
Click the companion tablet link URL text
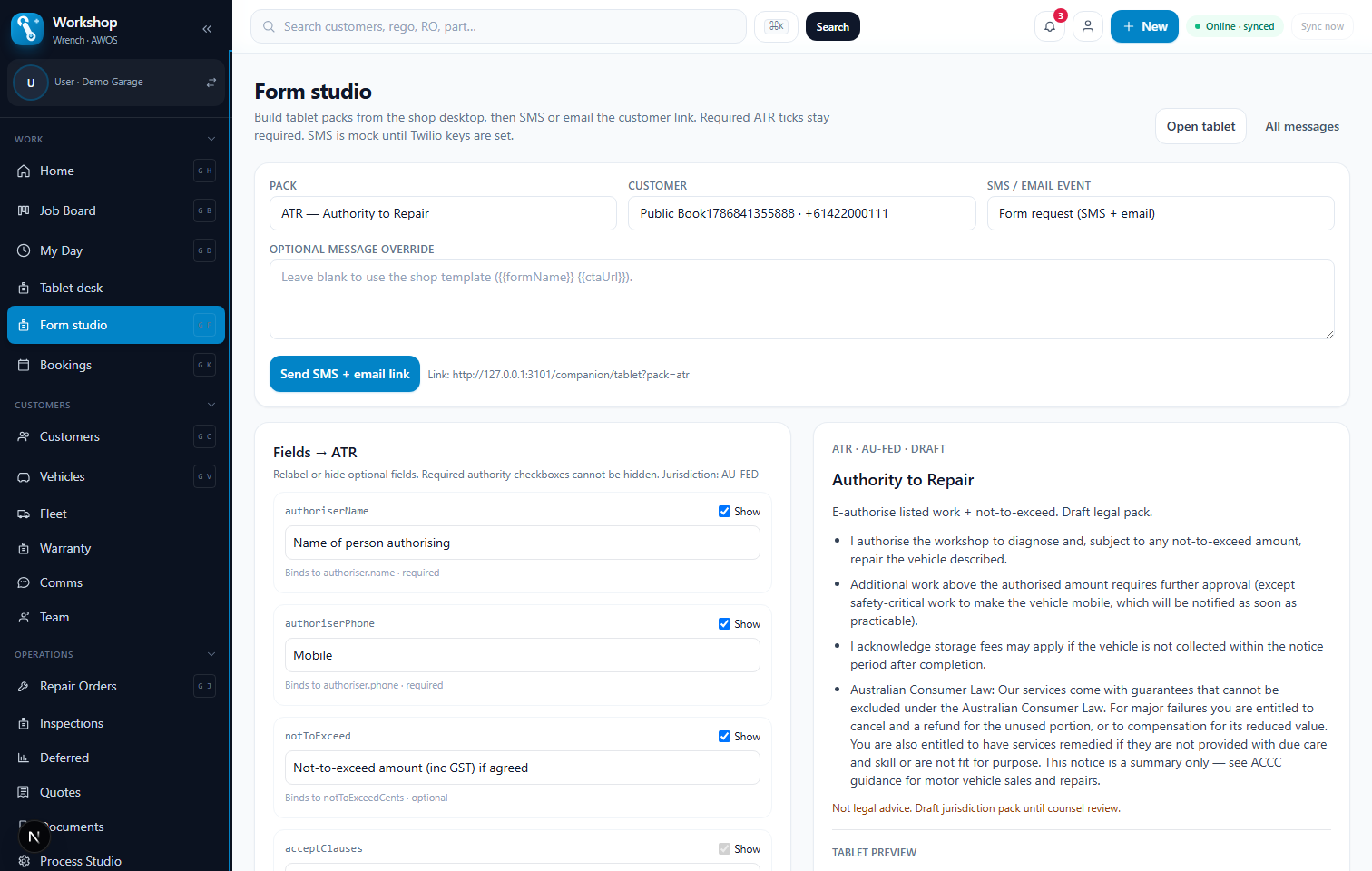571,375
